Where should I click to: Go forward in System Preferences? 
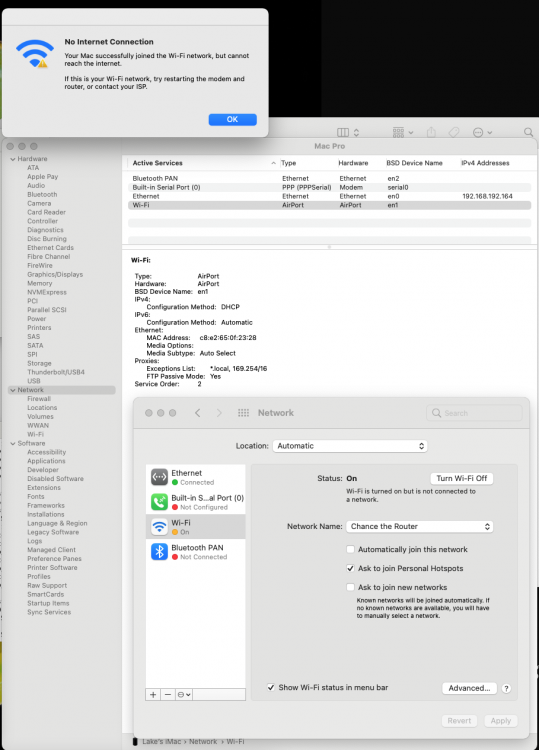pyautogui.click(x=219, y=413)
